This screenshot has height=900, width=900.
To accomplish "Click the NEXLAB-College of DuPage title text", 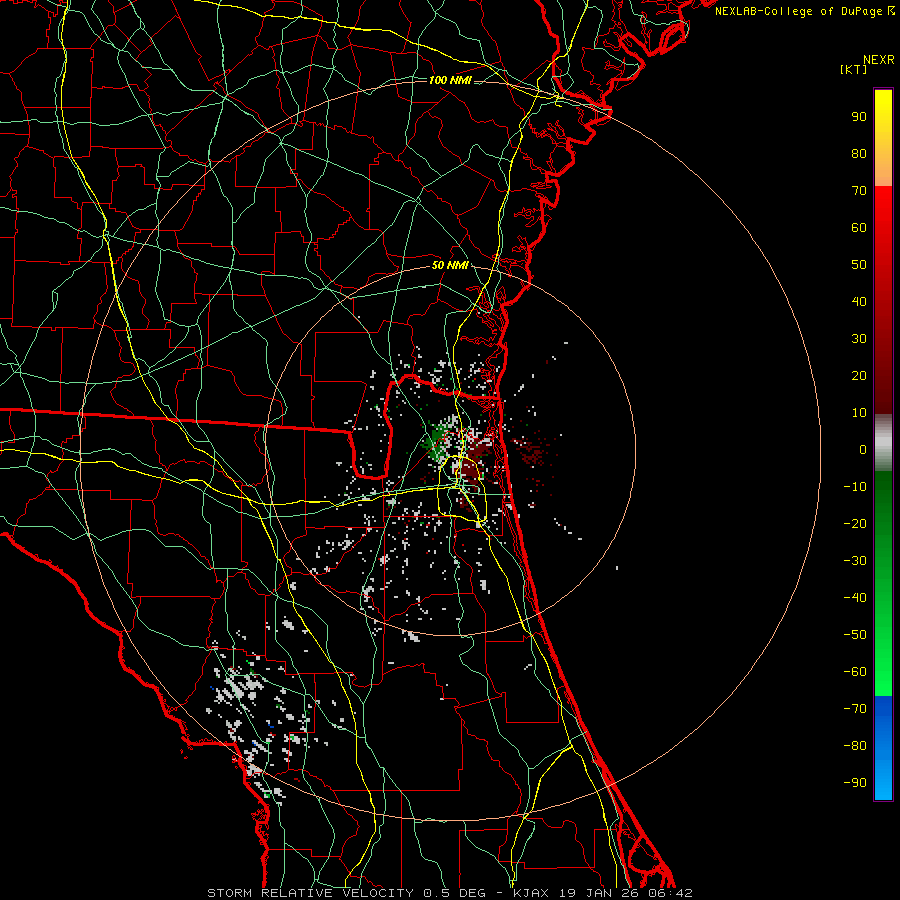I will coord(799,11).
